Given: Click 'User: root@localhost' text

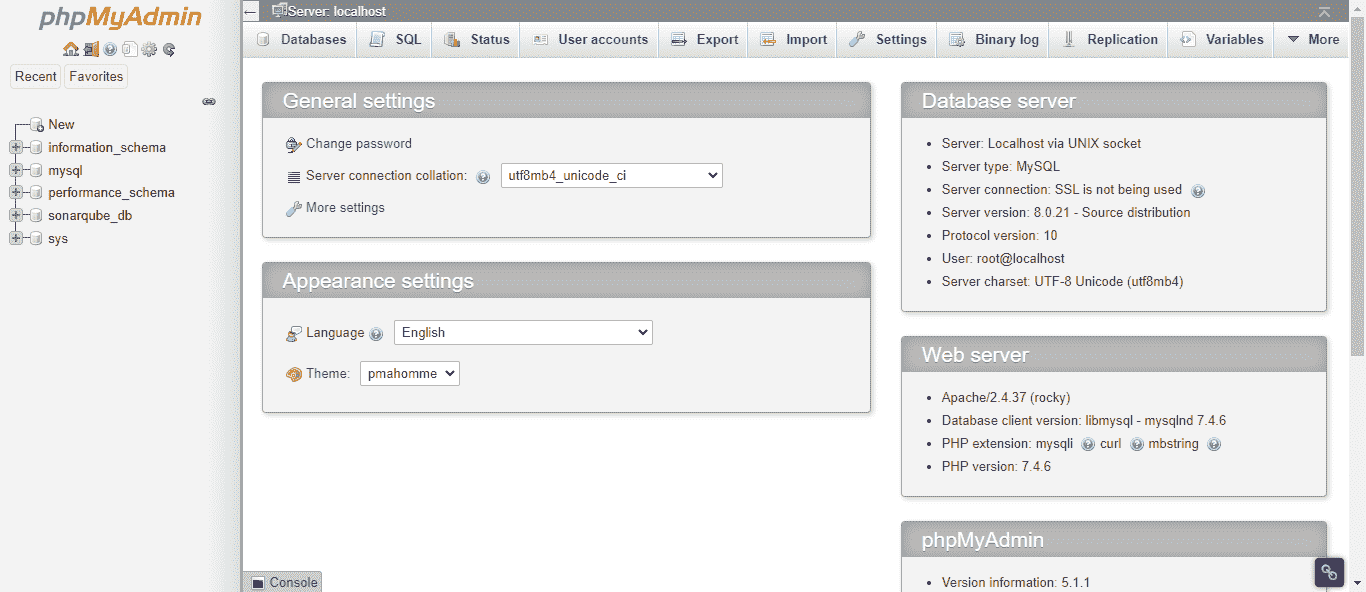Looking at the screenshot, I should pyautogui.click(x=1003, y=258).
